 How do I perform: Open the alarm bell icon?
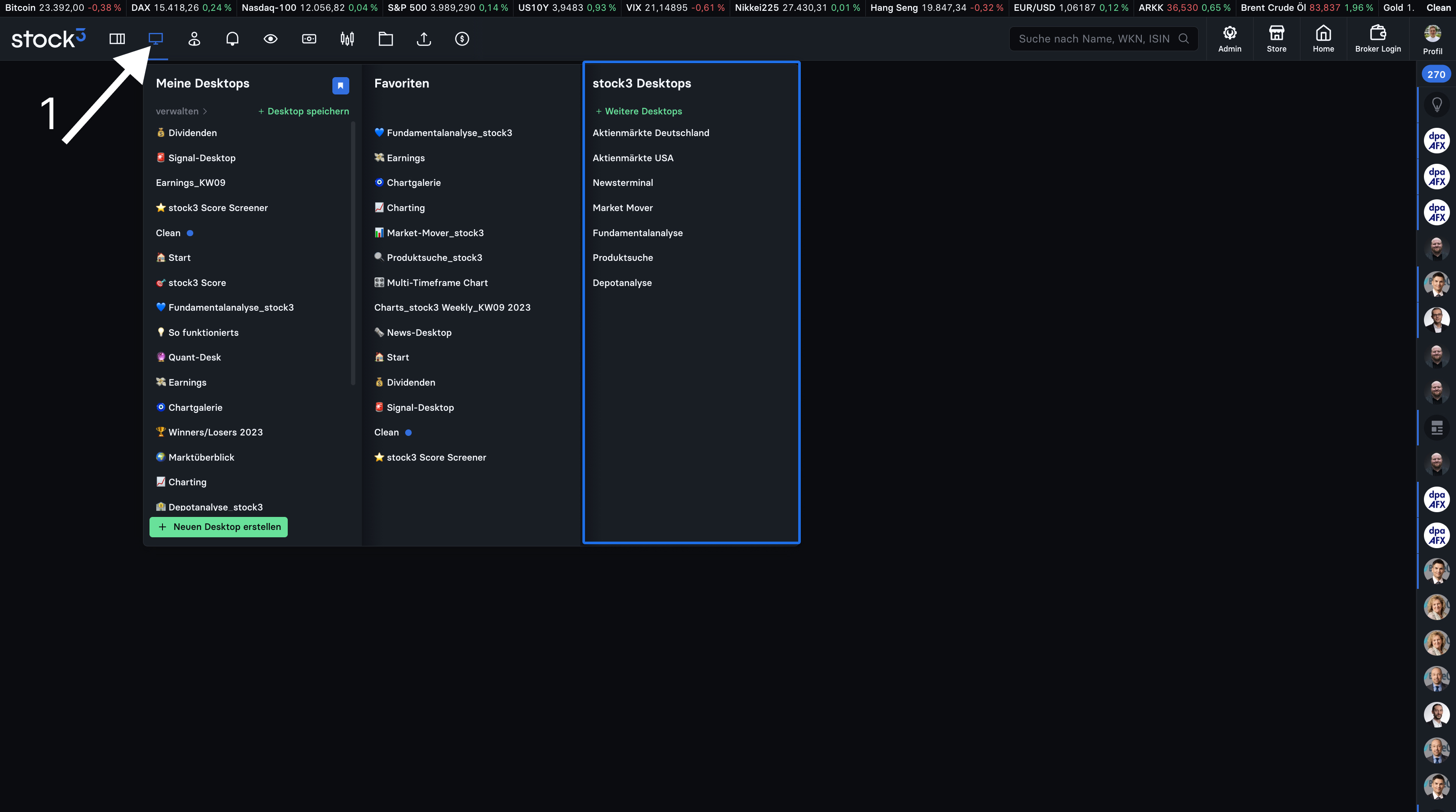coord(232,39)
